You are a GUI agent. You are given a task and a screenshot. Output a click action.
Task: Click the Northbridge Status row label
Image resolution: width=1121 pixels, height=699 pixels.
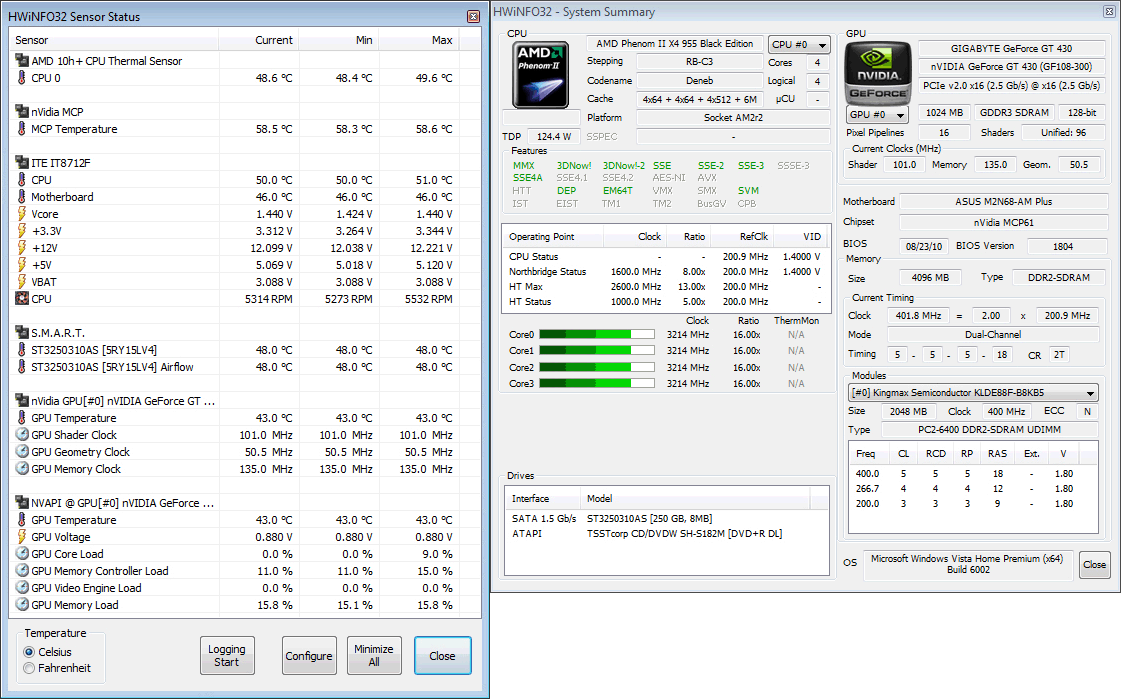548,272
